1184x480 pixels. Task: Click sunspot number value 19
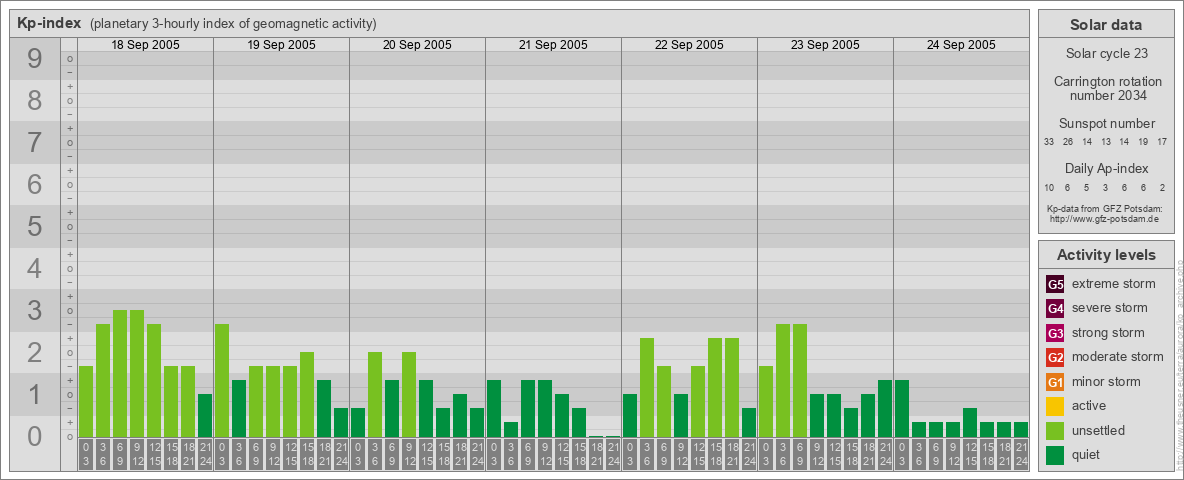point(1143,142)
